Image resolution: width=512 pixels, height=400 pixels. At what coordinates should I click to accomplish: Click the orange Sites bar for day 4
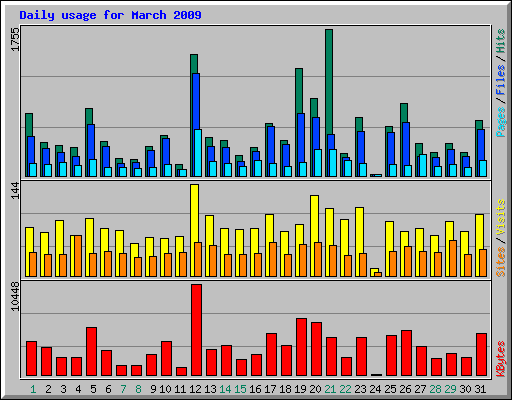78,256
